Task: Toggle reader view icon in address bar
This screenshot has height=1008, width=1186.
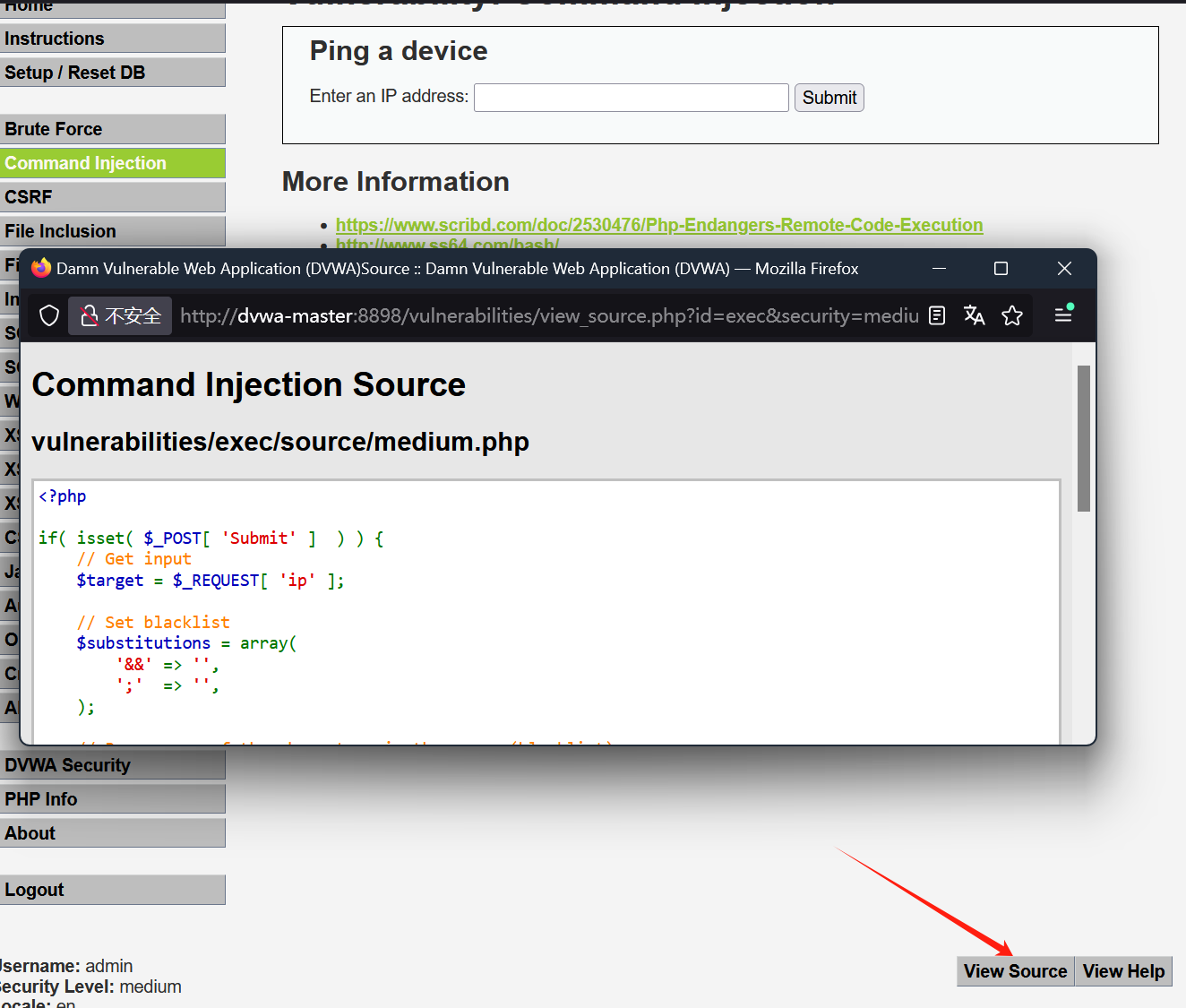Action: coord(937,315)
